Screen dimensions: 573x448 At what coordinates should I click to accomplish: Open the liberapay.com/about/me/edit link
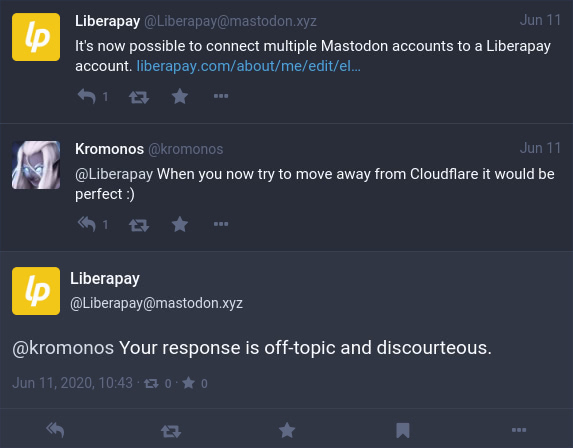click(248, 66)
